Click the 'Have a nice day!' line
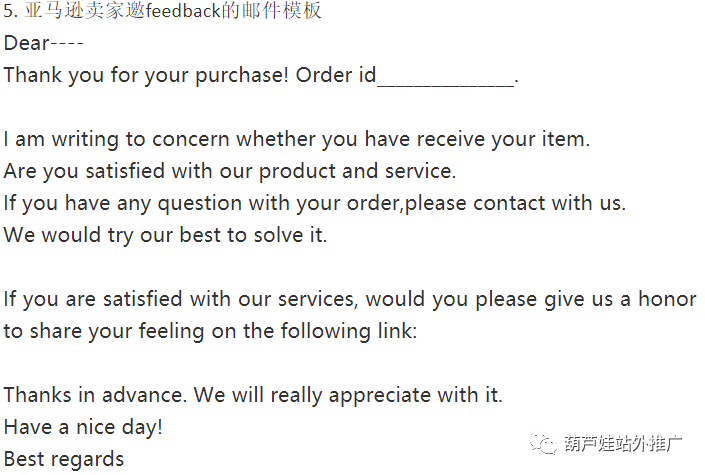Screen dimensions: 705x475 [x=83, y=427]
